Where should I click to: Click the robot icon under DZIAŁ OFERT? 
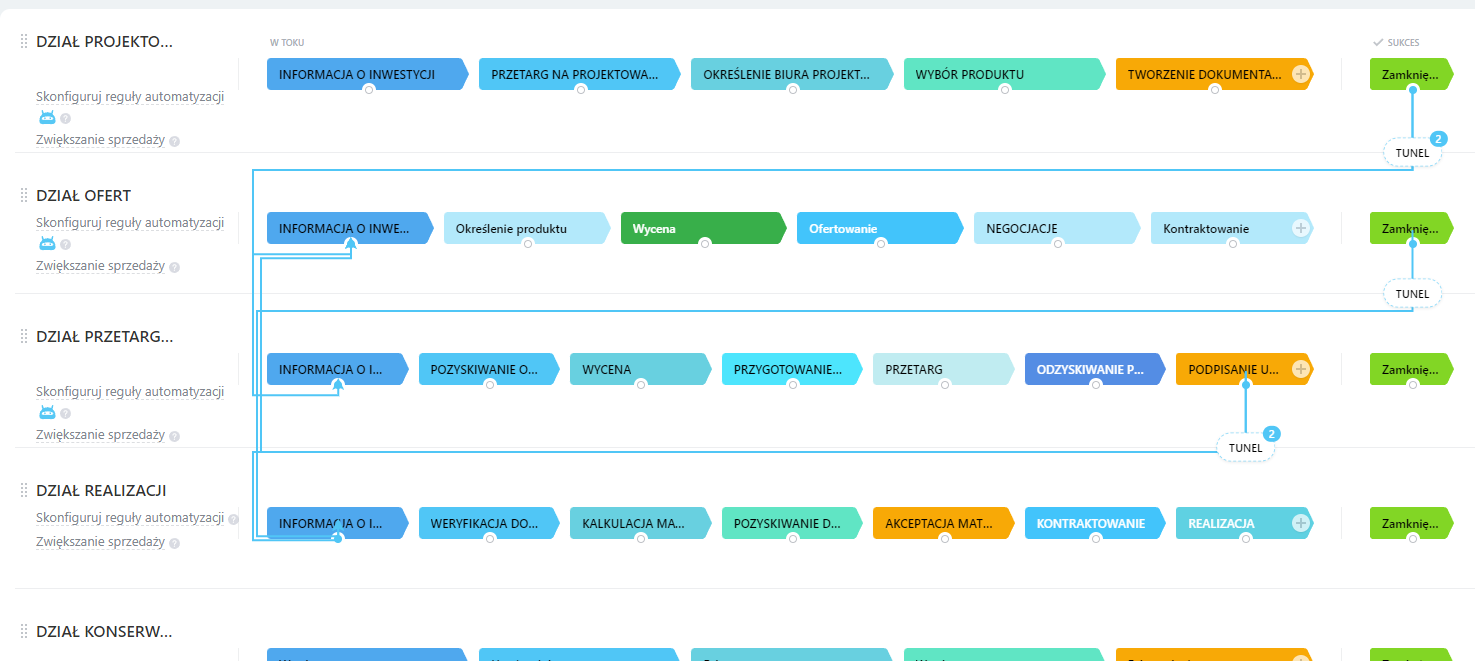[47, 243]
